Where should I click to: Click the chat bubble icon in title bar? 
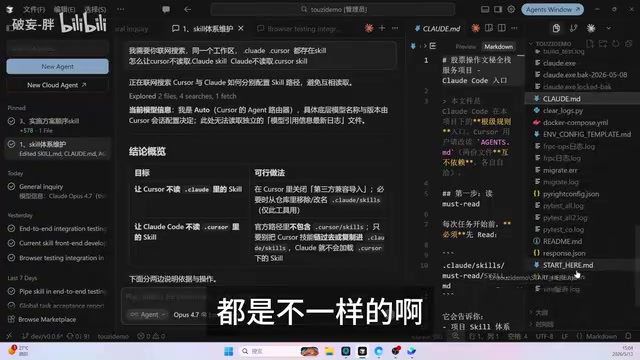(x=166, y=9)
